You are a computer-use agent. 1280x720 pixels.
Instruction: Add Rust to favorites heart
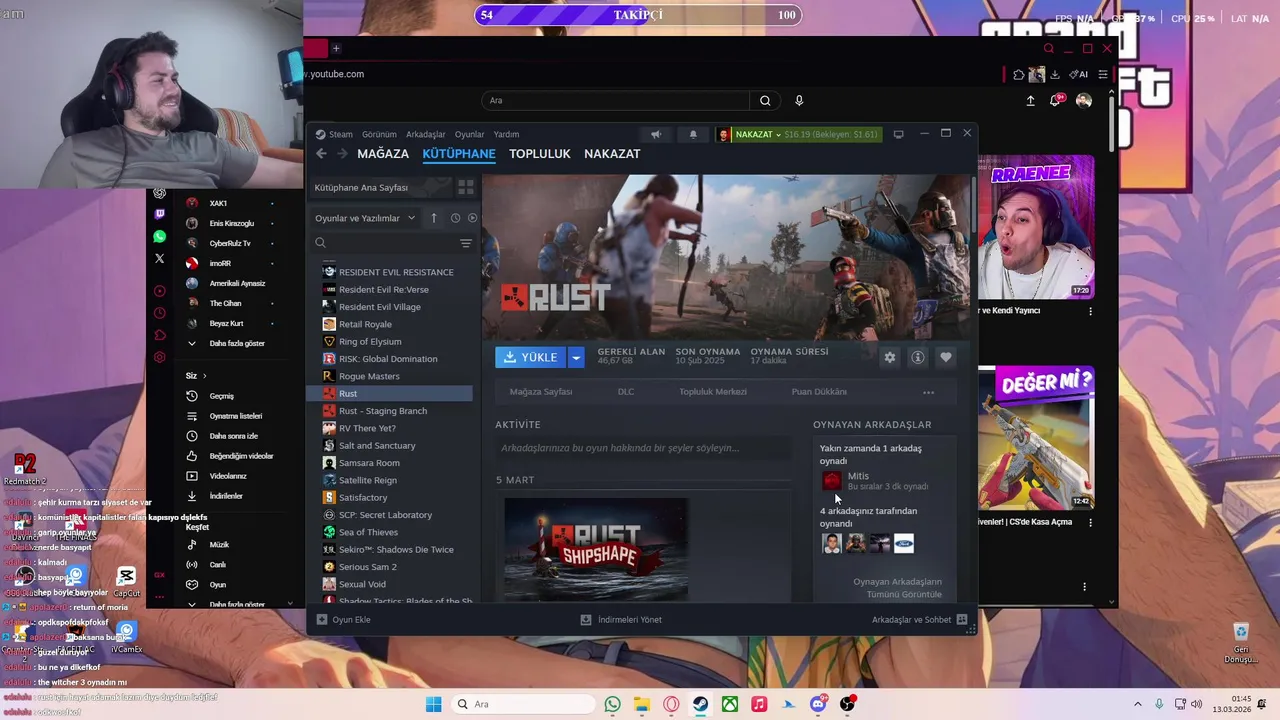click(945, 357)
